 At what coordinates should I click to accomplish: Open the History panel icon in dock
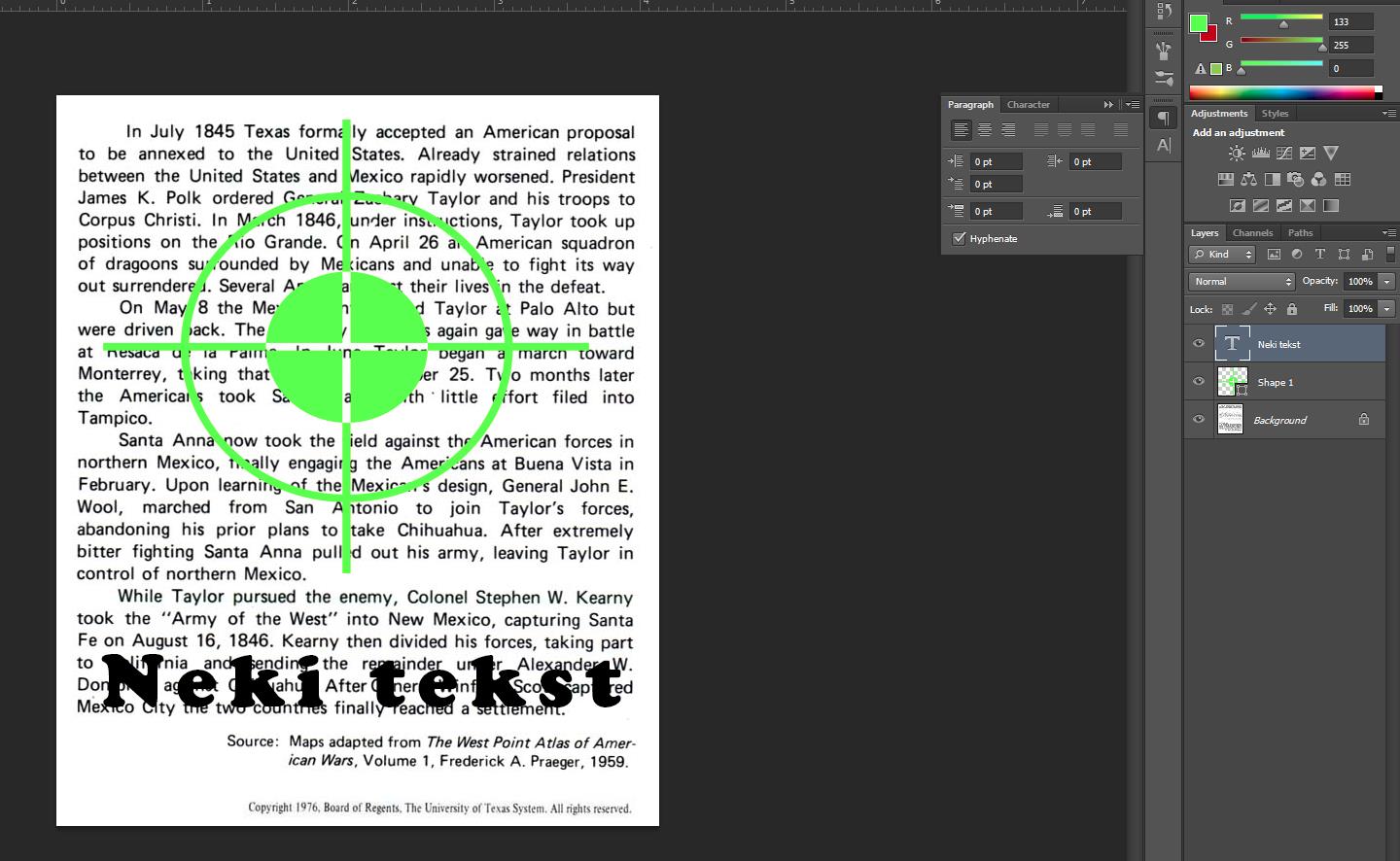point(1164,11)
